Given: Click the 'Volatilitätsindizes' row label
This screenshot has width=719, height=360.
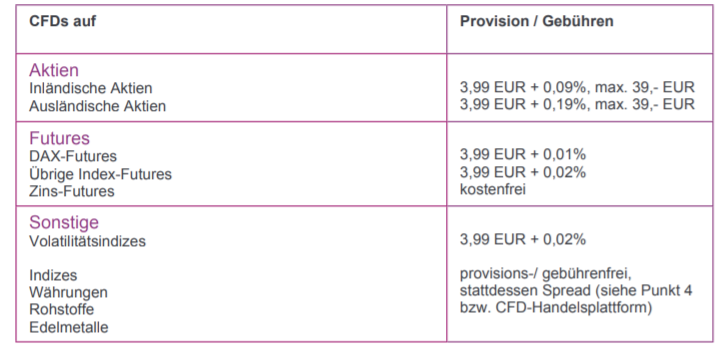Looking at the screenshot, I should (x=88, y=241).
